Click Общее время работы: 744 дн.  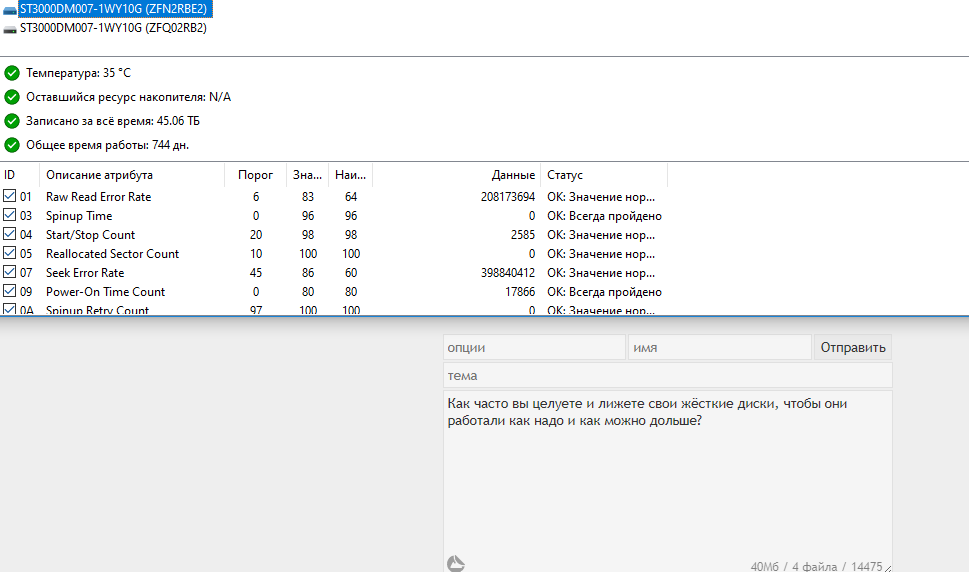coord(107,145)
